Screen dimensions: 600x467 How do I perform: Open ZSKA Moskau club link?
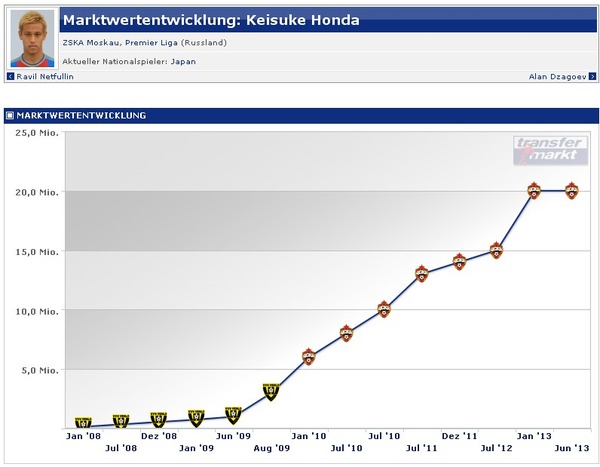92,42
